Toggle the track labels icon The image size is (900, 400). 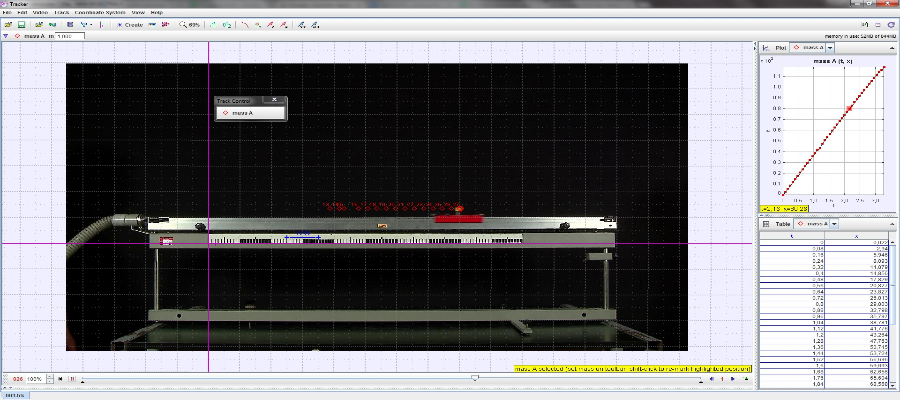click(227, 25)
